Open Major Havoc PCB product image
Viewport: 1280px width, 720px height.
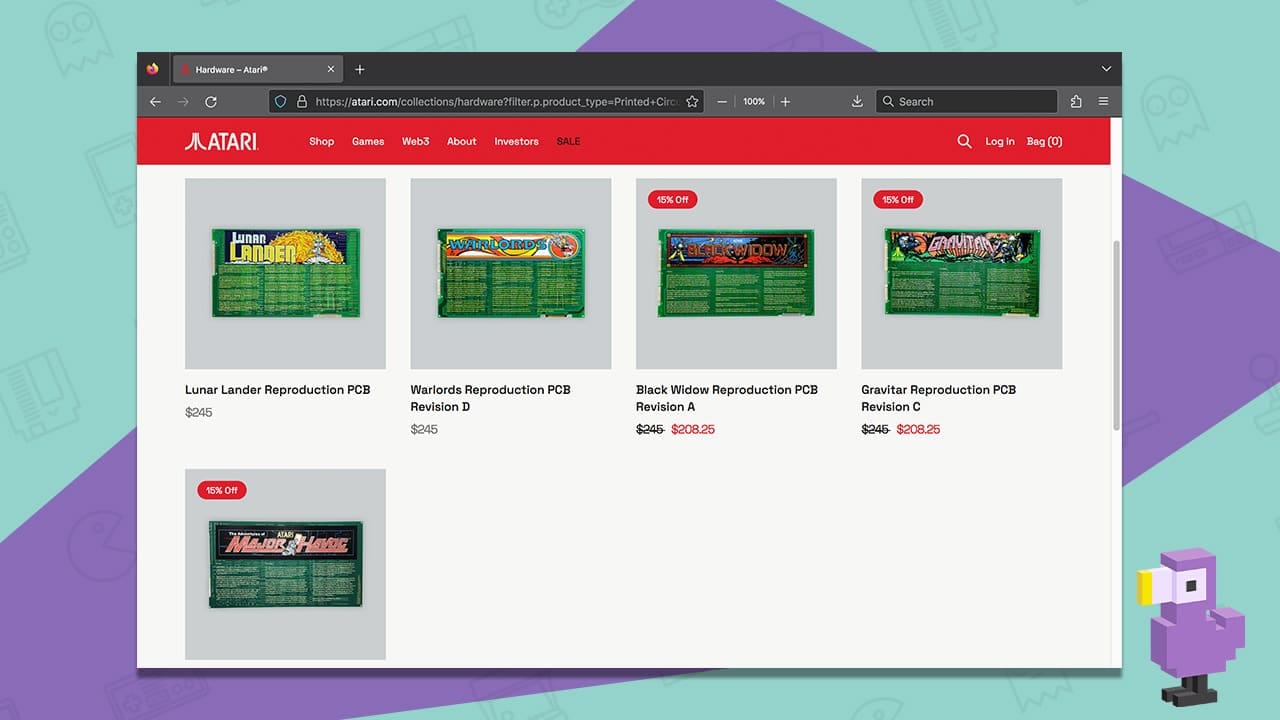(x=285, y=564)
